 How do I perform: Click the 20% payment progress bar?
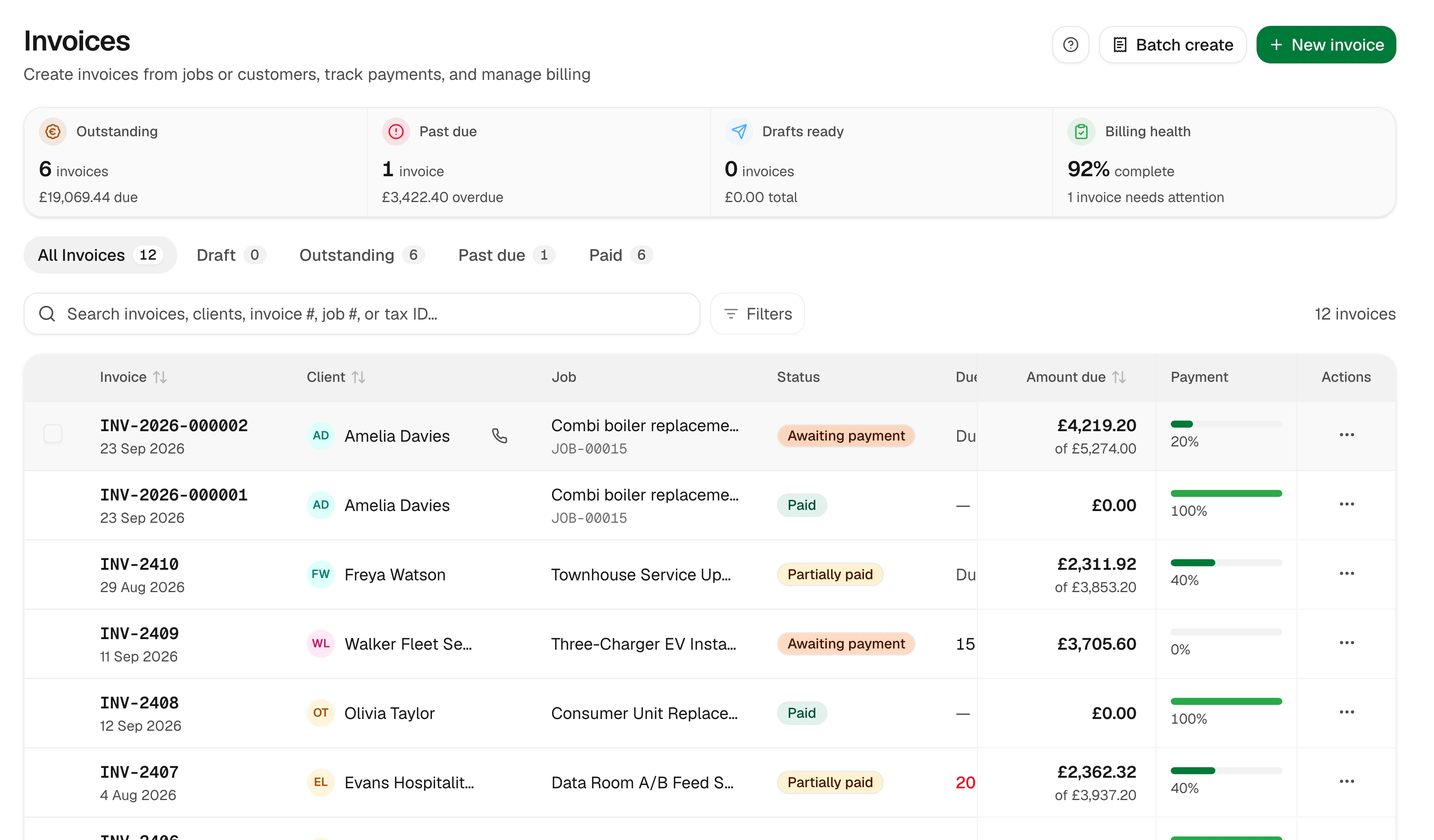point(1226,424)
